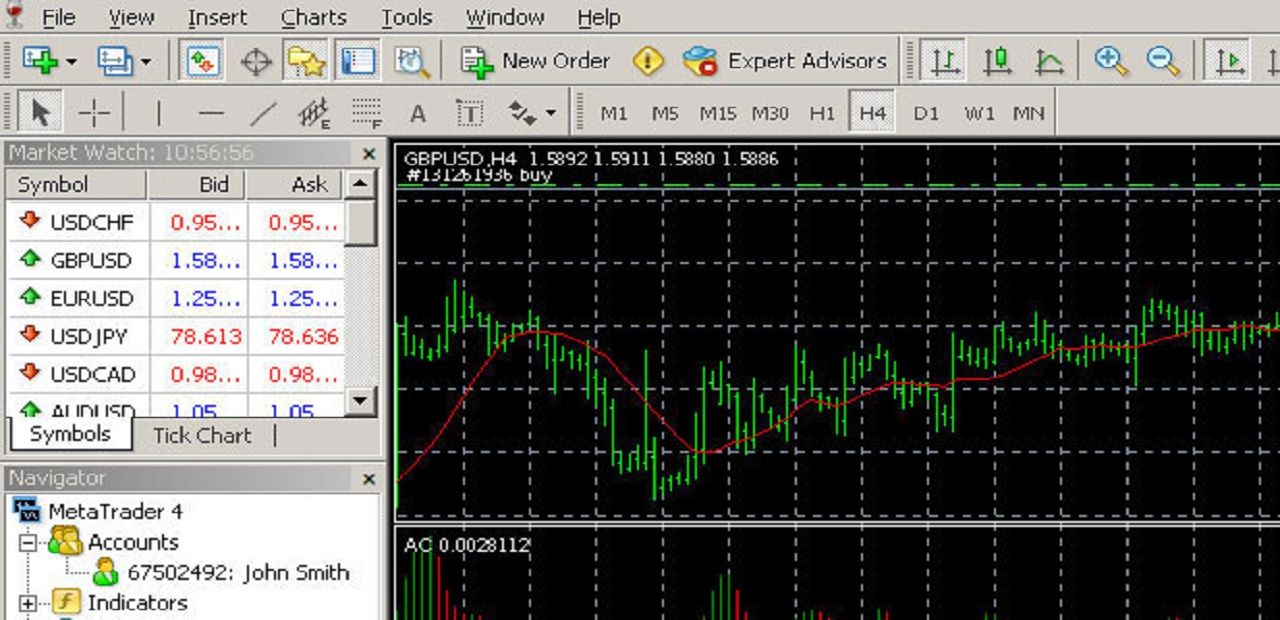
Task: Open the Charts menu
Action: click(313, 18)
